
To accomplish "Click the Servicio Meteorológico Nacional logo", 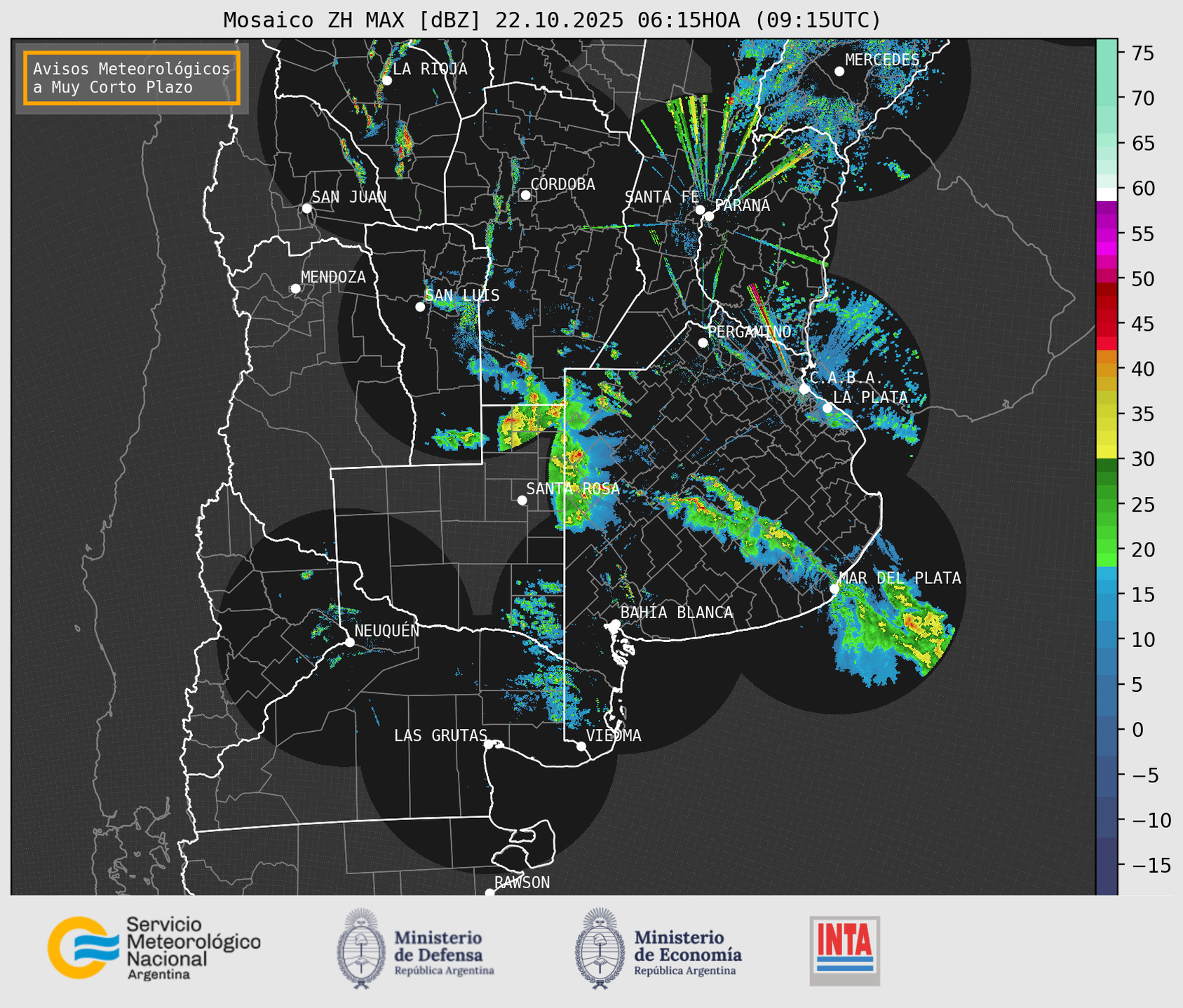I will (x=154, y=948).
